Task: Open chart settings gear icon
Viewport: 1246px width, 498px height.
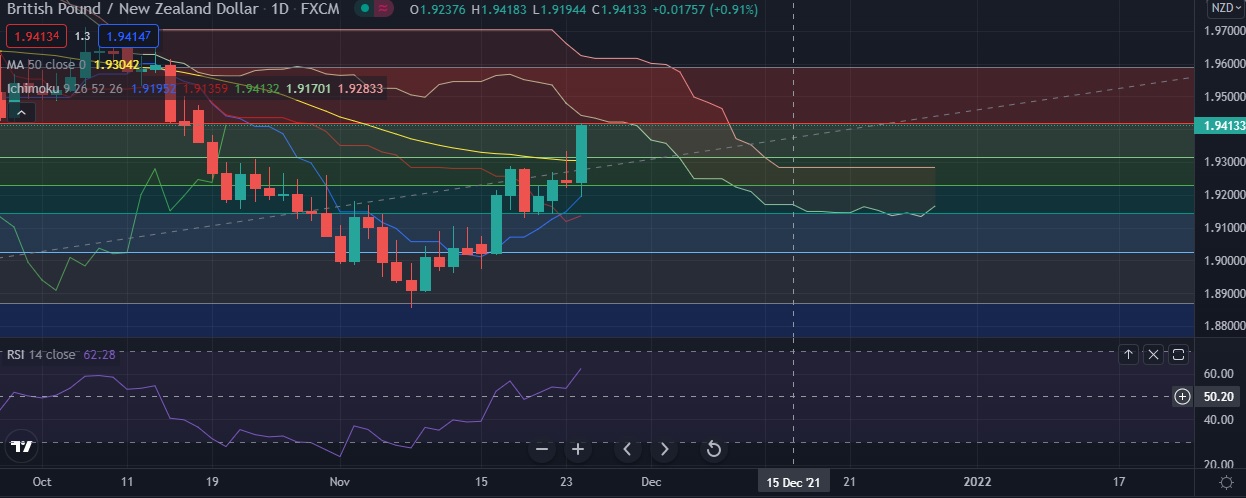Action: 1226,482
